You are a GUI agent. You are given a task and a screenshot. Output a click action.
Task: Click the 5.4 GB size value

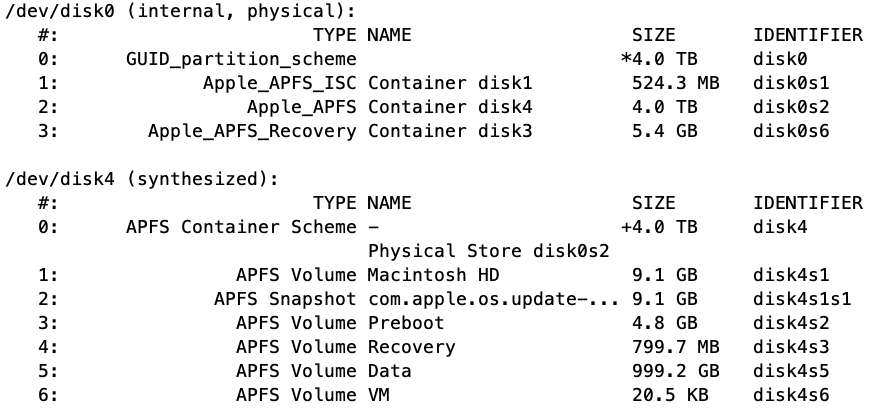tap(664, 131)
